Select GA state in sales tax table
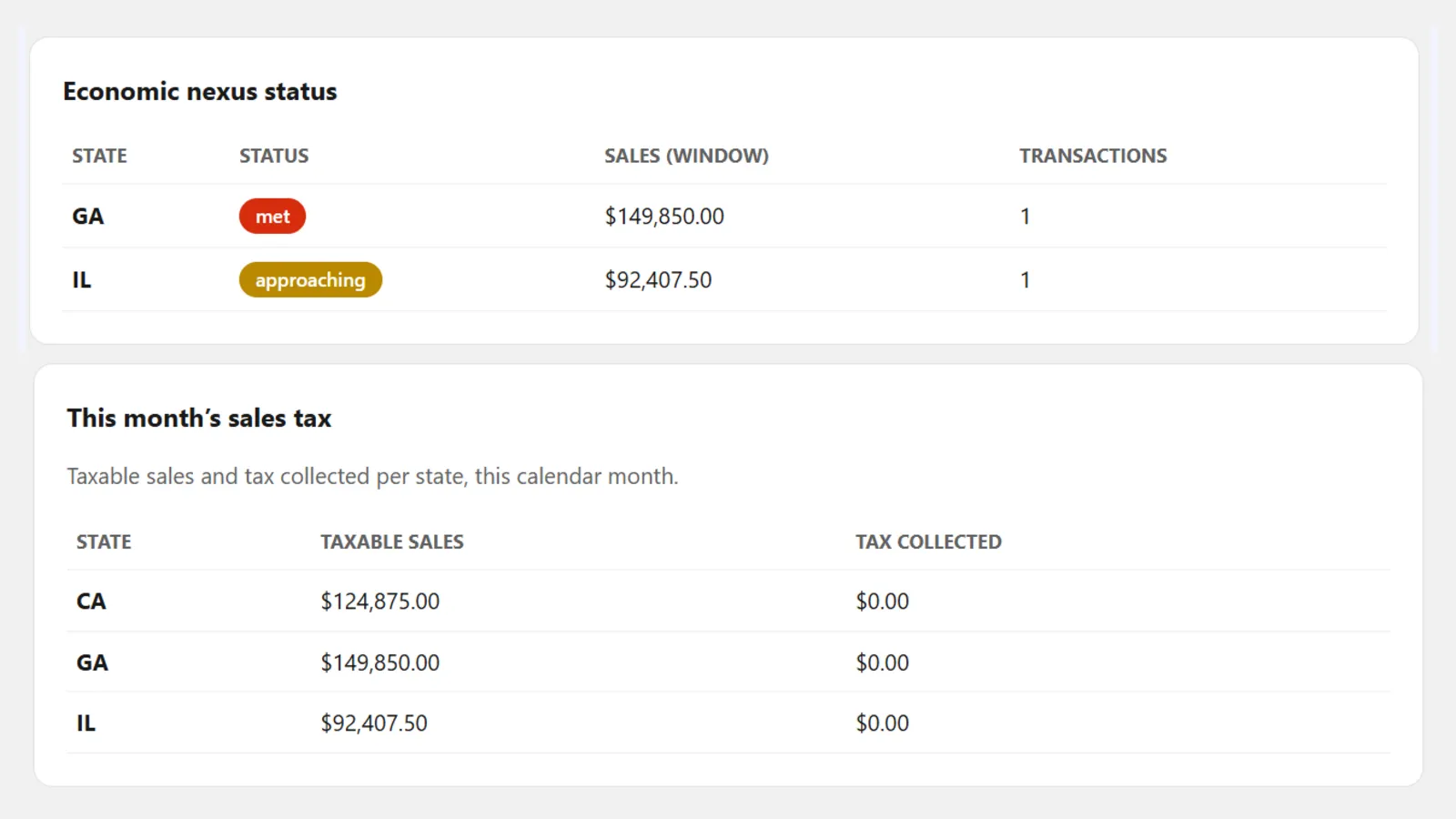Screen dimensions: 1456x819 92,662
